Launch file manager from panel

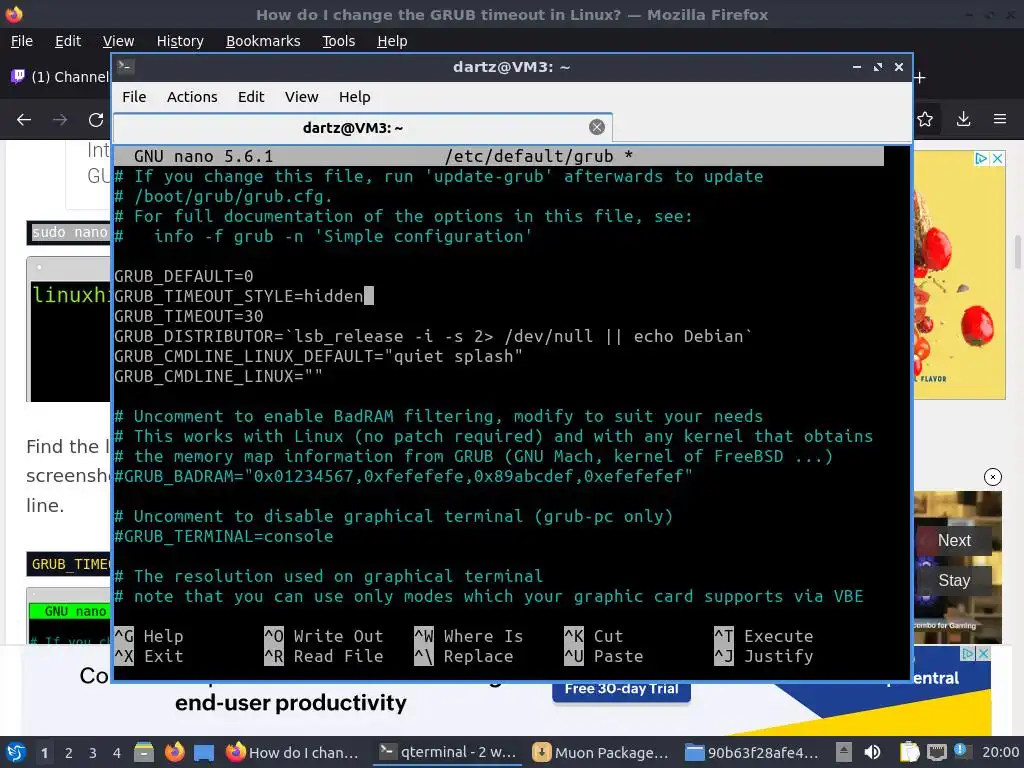click(144, 752)
